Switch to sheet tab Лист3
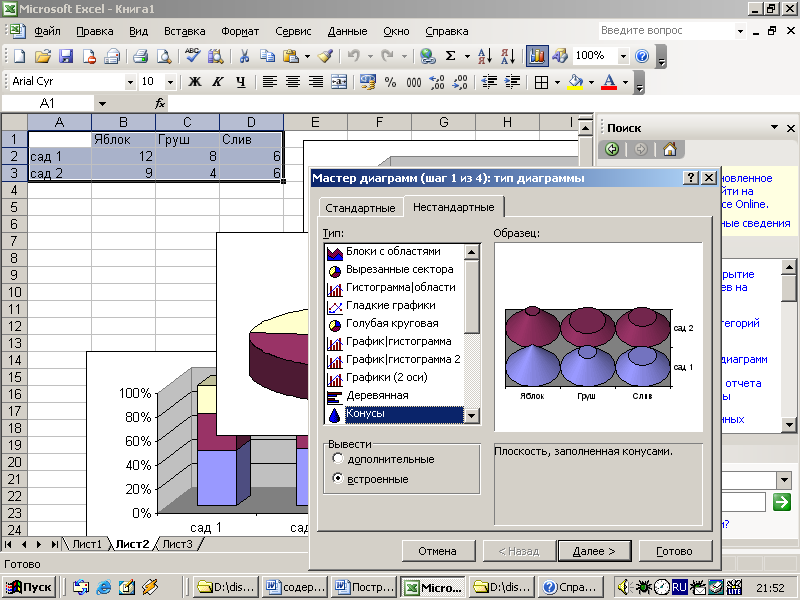Image resolution: width=800 pixels, height=600 pixels. tap(178, 544)
